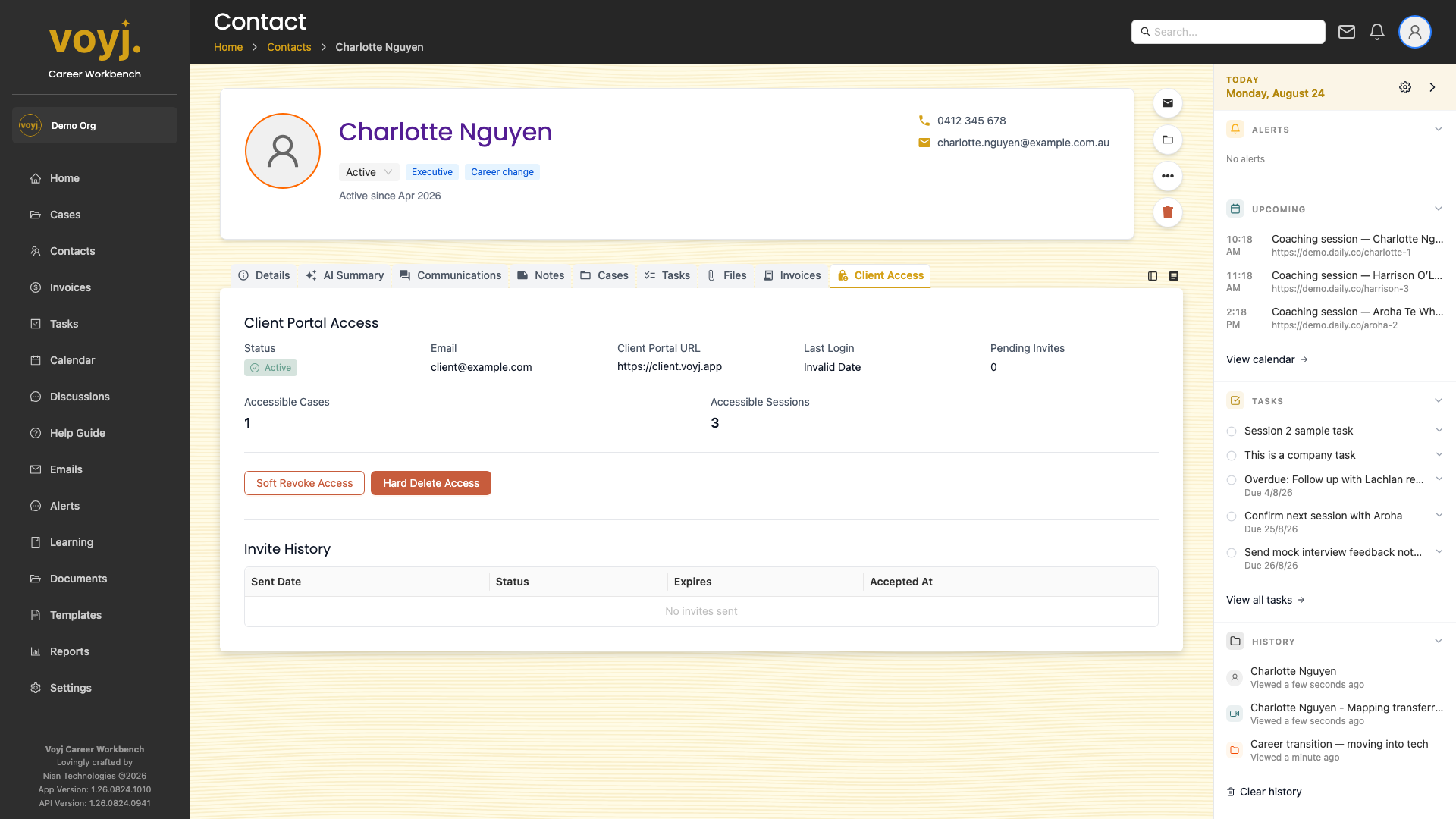Expand 'Confirm next session with Aroha' chevron
The width and height of the screenshot is (1456, 819).
1439,516
